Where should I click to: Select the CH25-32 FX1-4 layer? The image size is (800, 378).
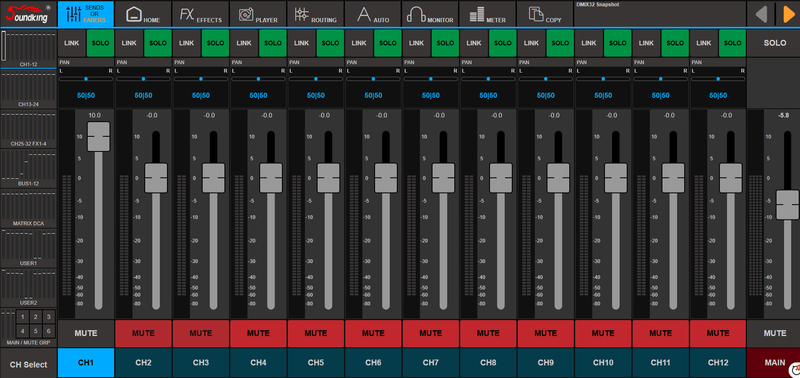coord(28,129)
